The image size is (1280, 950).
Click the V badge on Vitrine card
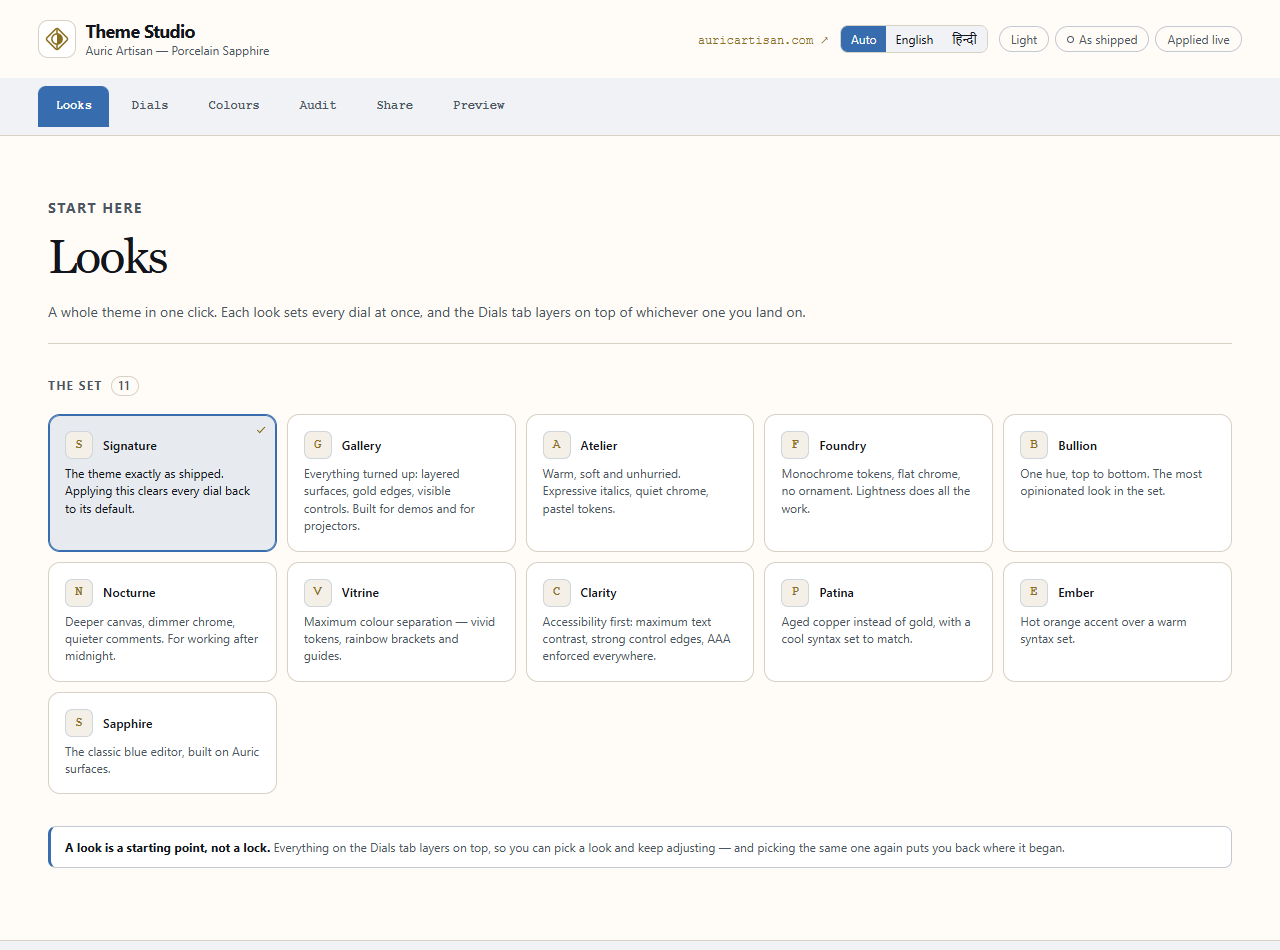[318, 592]
